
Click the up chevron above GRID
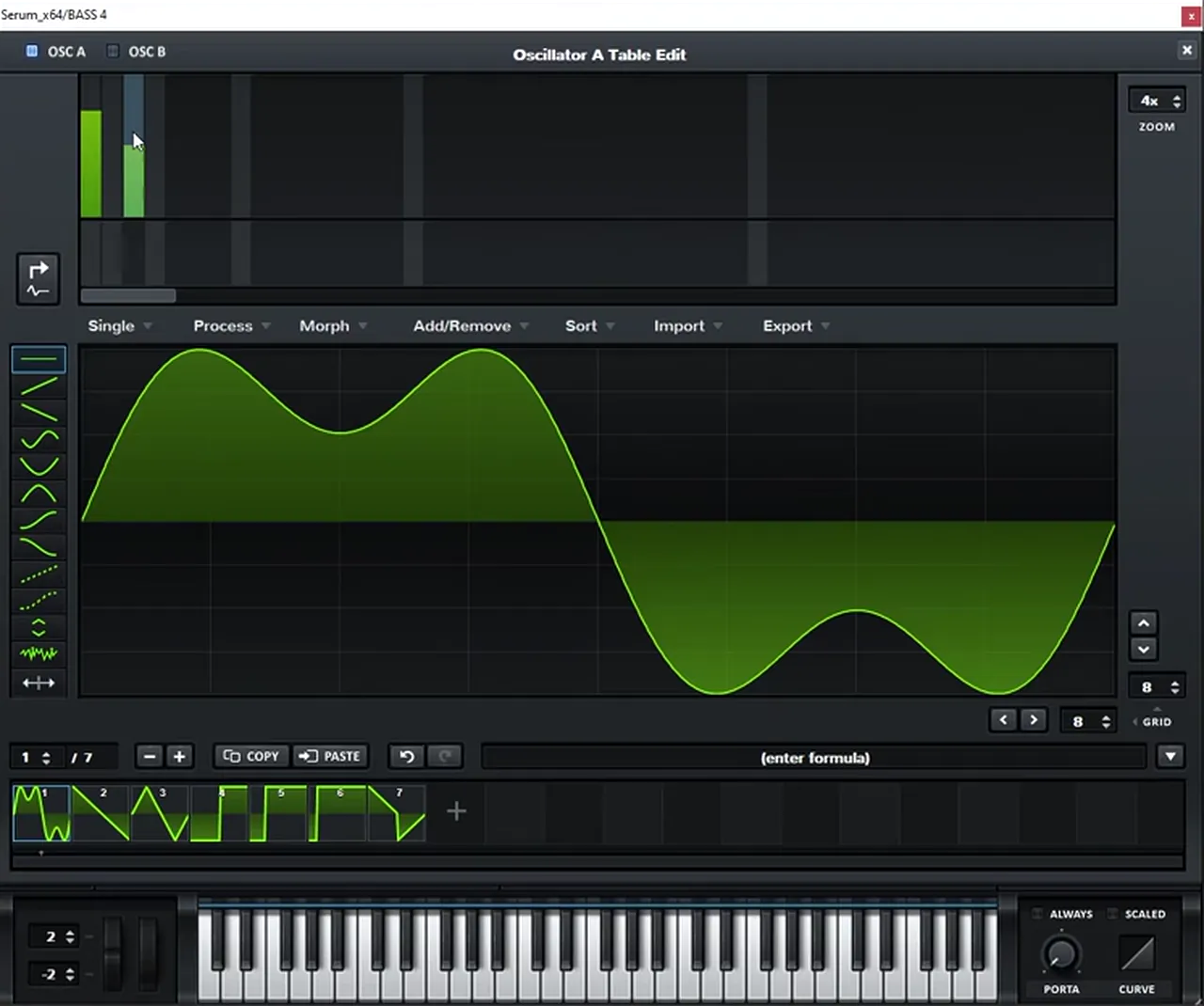[1144, 622]
